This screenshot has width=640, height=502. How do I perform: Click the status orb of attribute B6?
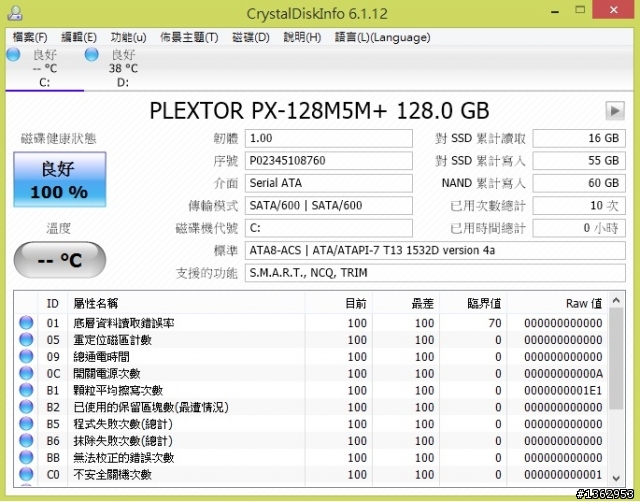(26, 440)
